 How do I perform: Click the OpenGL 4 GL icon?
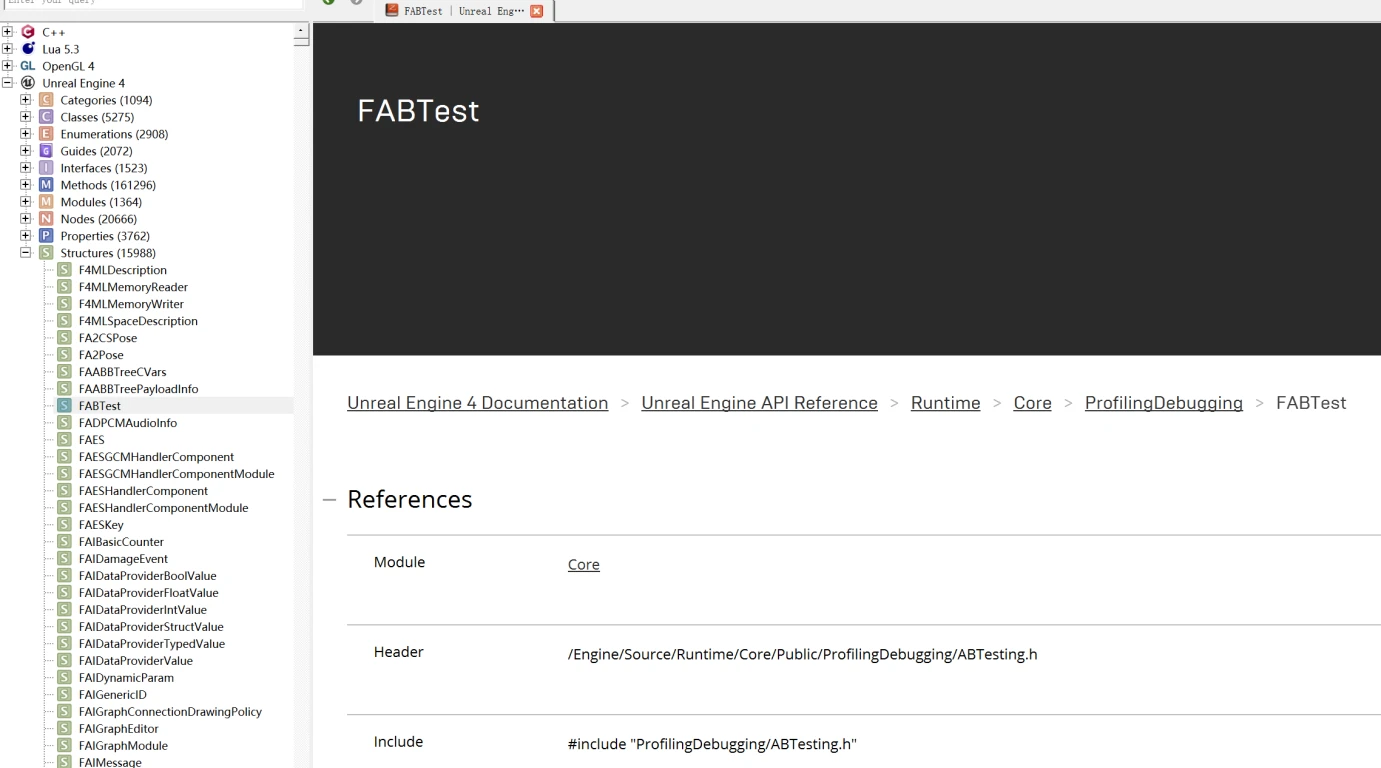pos(28,66)
